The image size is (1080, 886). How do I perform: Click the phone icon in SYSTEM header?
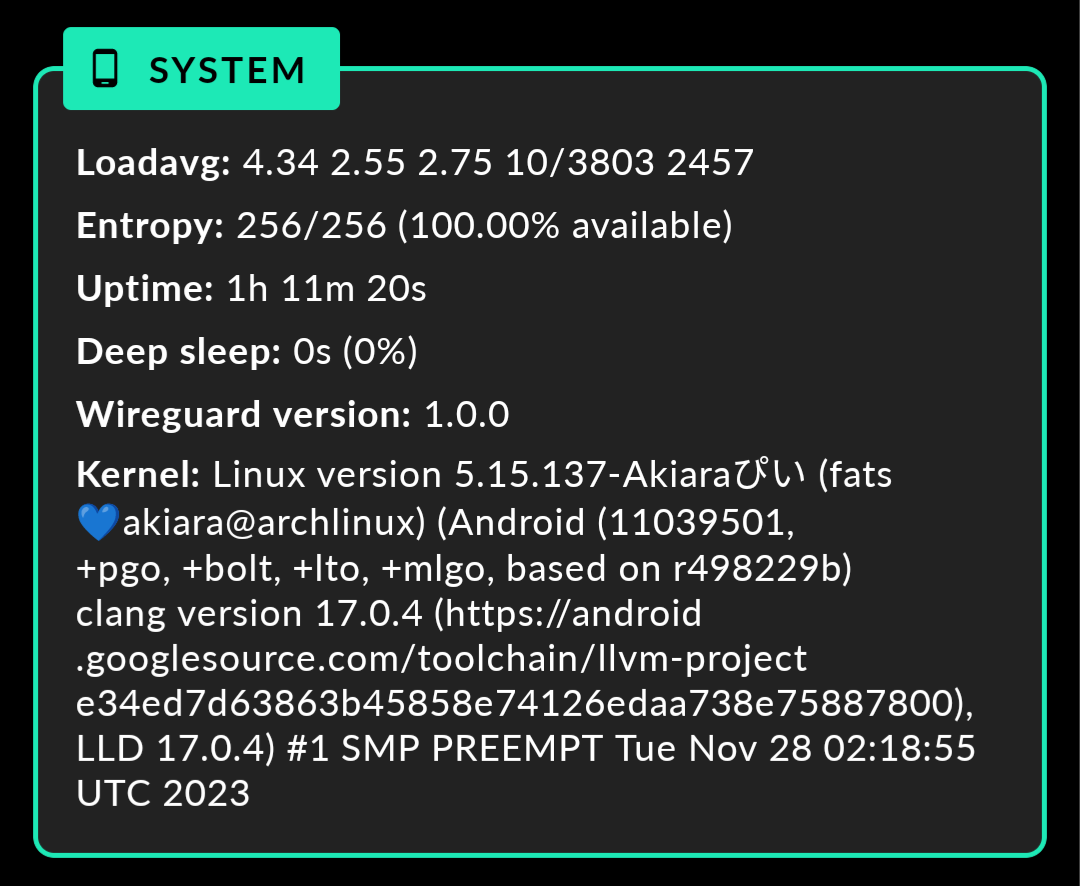105,68
